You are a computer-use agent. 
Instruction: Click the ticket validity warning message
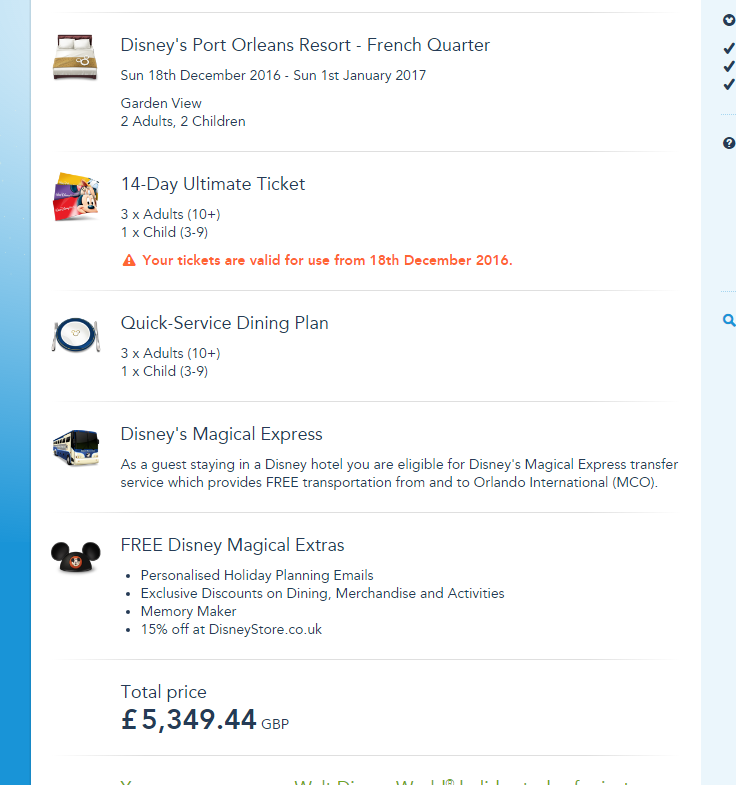pyautogui.click(x=327, y=260)
